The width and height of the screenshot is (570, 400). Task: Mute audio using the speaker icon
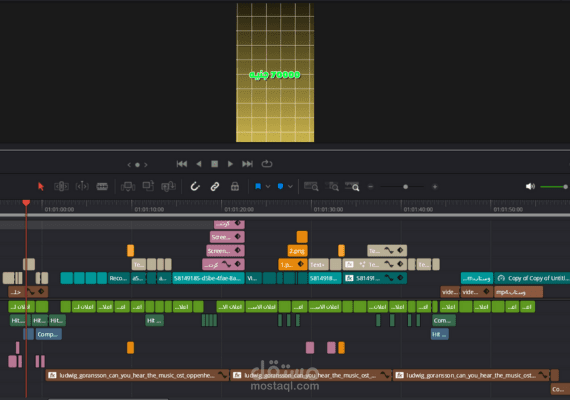(530, 187)
